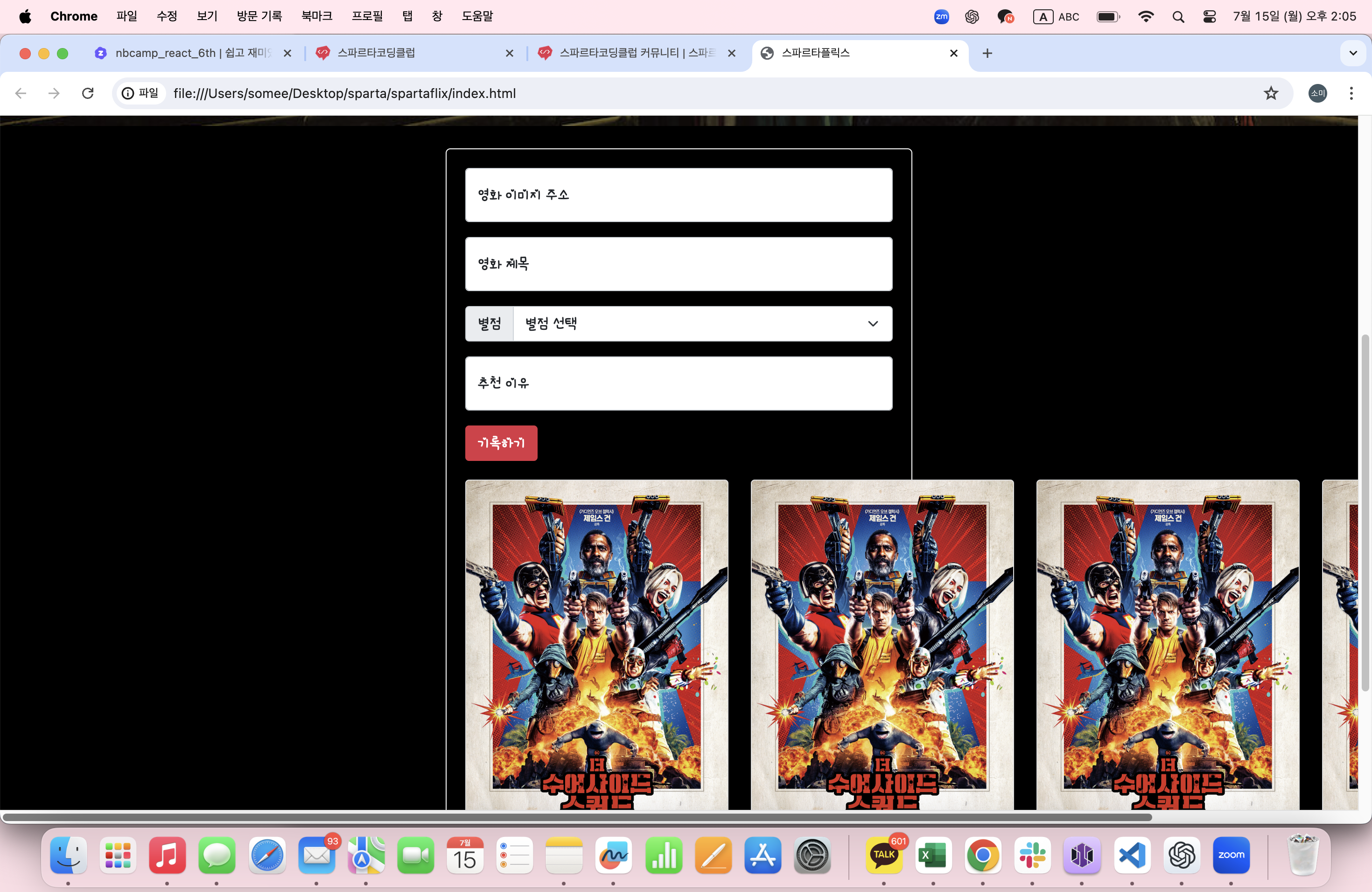Close the 스파르타플릭스 tab

pos(954,54)
